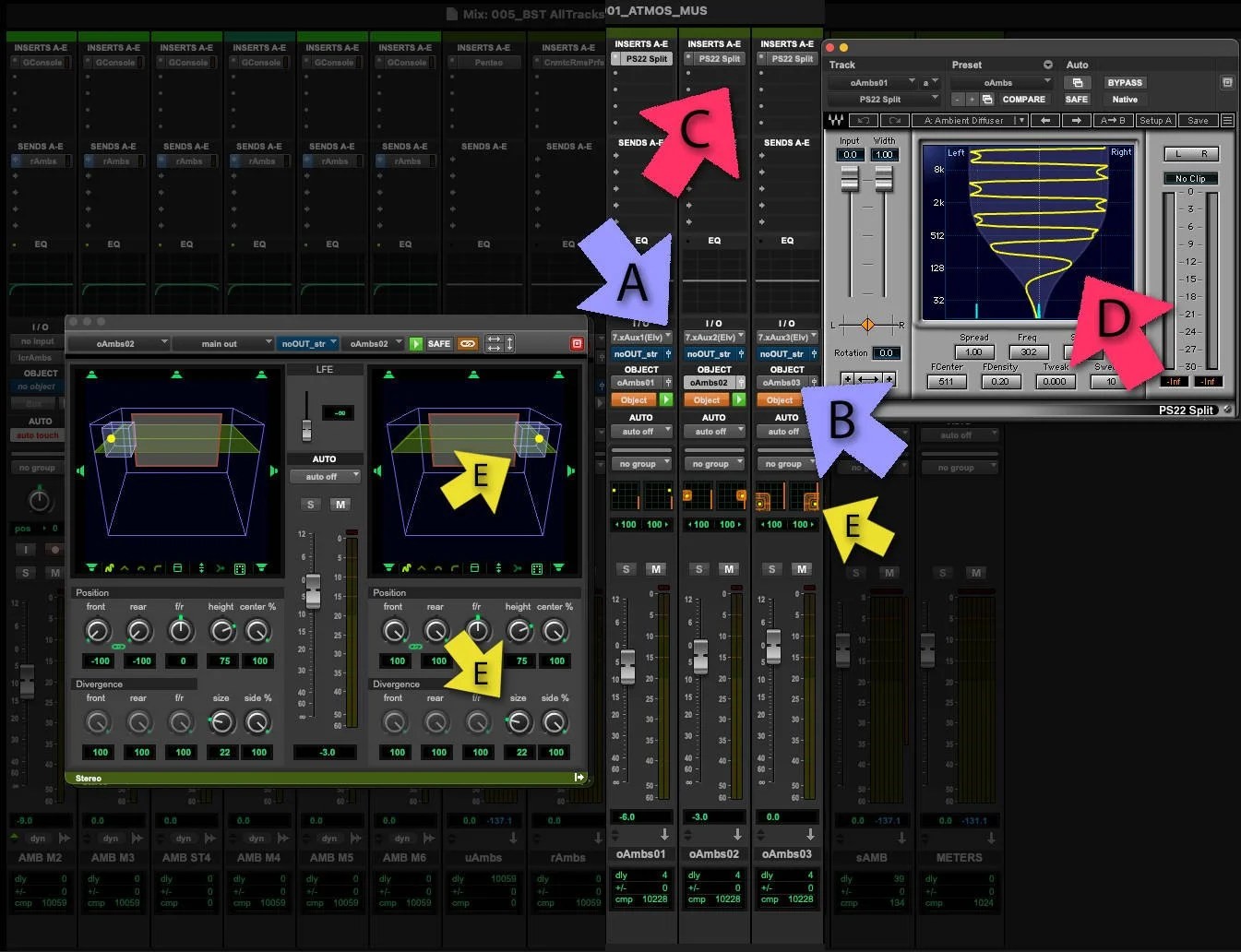Viewport: 1241px width, 952px height.
Task: Click the PS22 Split Width fader handle
Action: pos(884,179)
